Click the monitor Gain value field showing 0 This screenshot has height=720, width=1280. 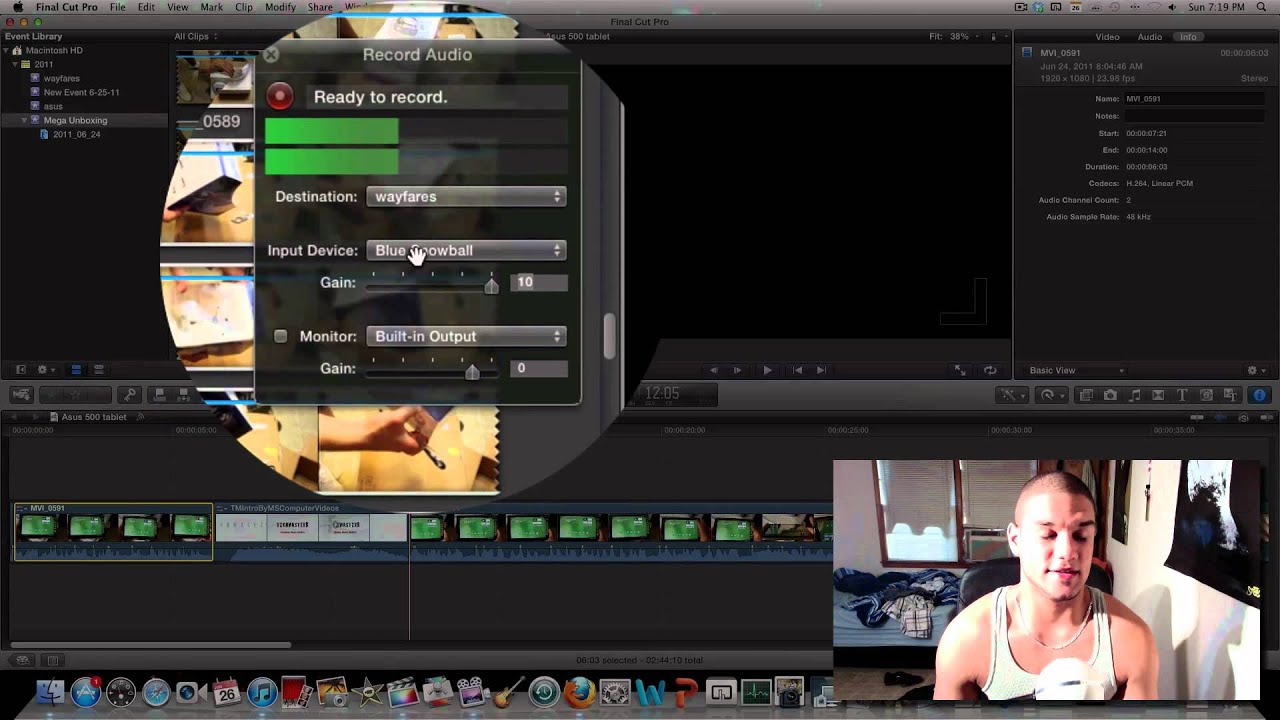pyautogui.click(x=540, y=369)
